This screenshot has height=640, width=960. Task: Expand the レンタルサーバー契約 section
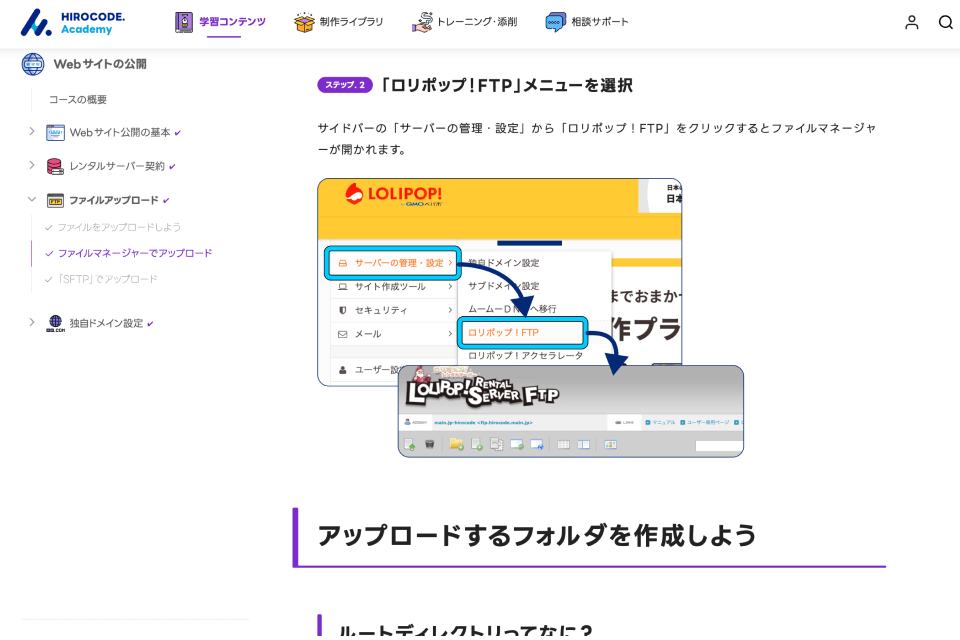pos(32,166)
